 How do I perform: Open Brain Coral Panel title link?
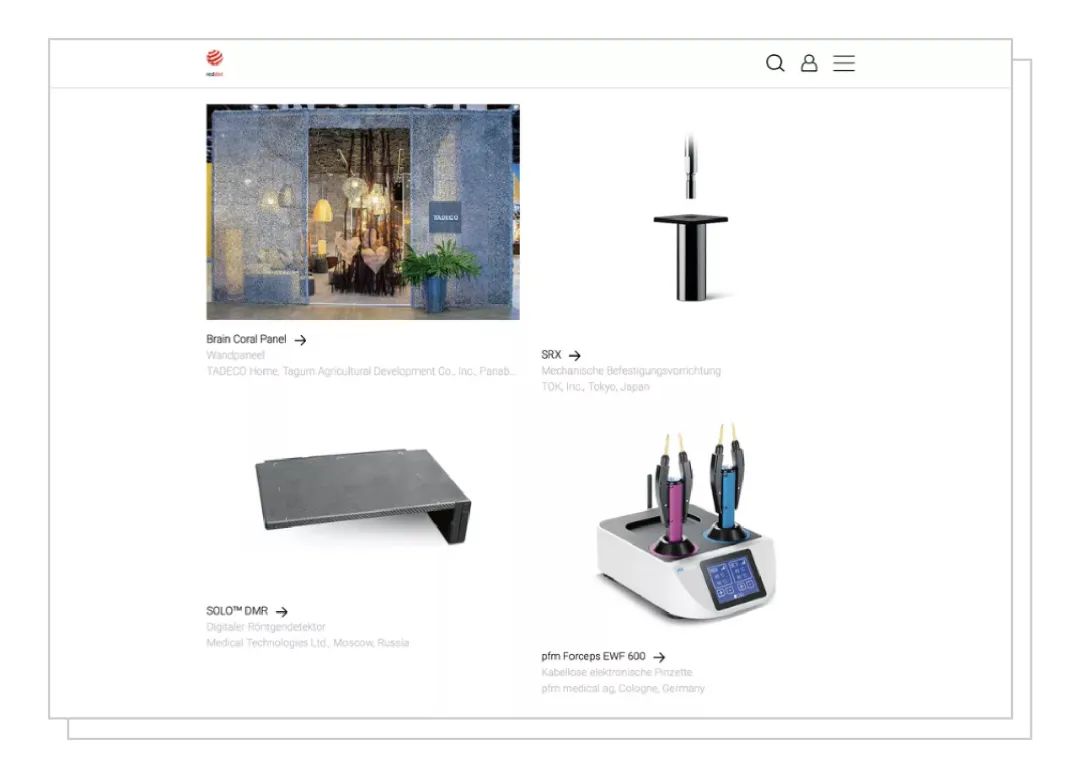246,339
